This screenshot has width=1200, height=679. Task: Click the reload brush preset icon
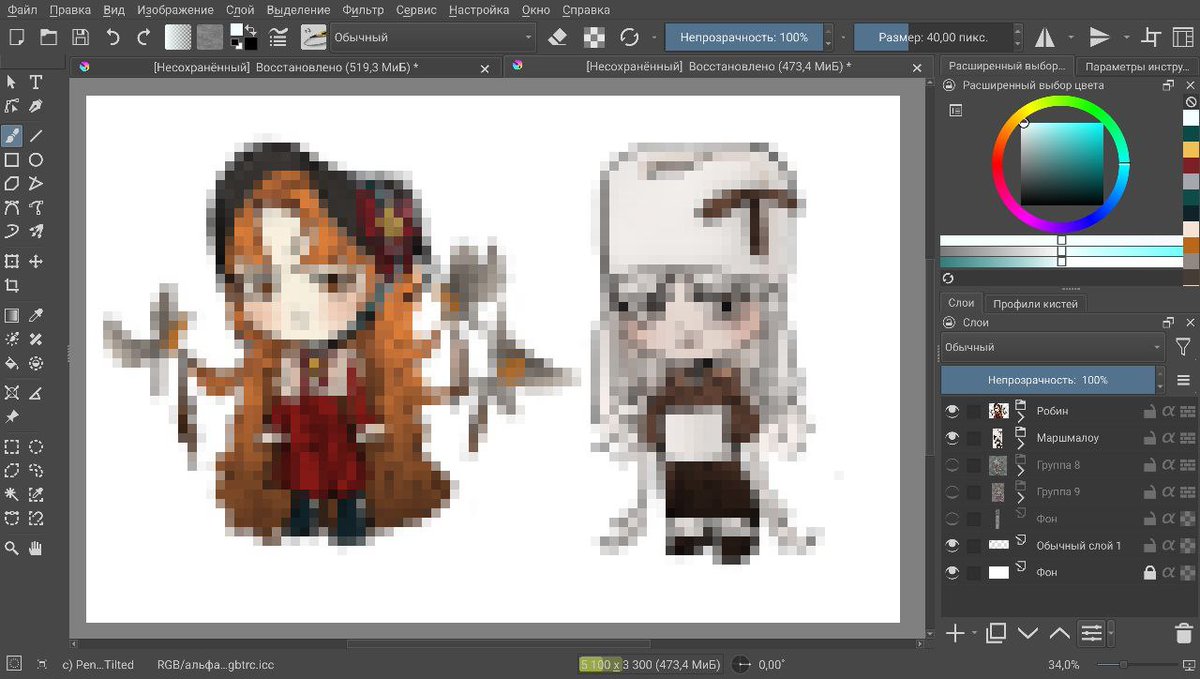tap(629, 37)
